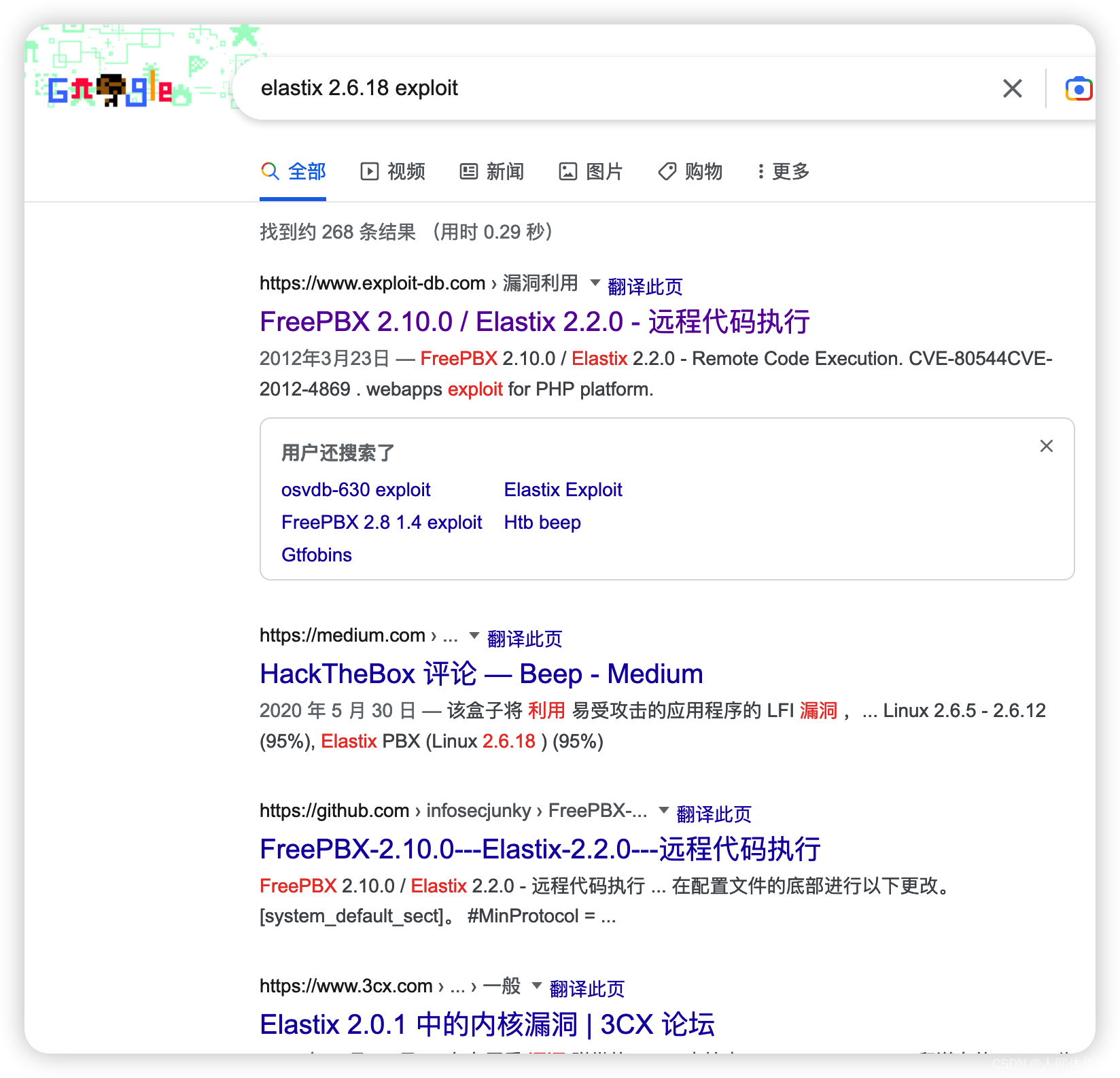Expand the dropdown arrow beside the exploit-db.com URL

pyautogui.click(x=595, y=283)
